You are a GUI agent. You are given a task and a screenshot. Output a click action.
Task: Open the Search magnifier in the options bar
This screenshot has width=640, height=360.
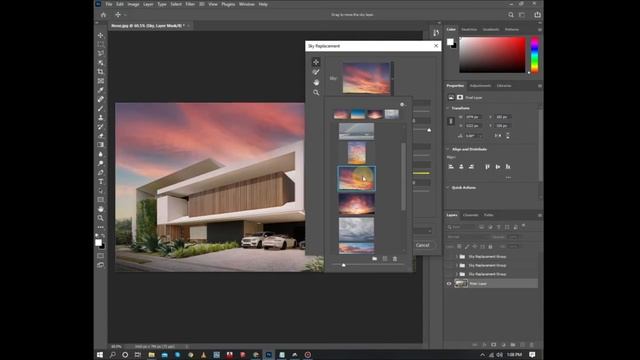coord(511,15)
